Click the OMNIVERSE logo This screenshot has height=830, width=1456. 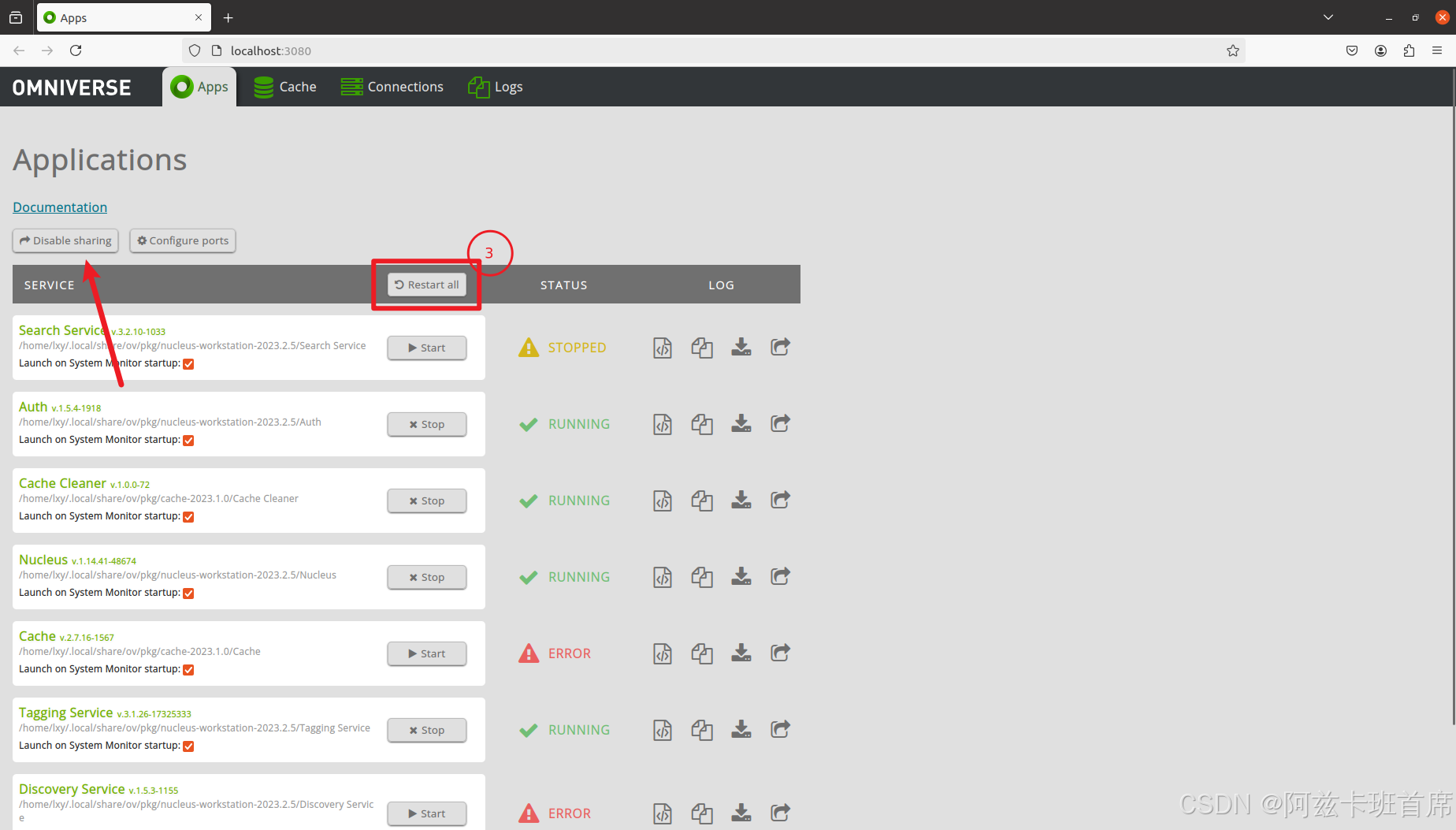tap(72, 87)
